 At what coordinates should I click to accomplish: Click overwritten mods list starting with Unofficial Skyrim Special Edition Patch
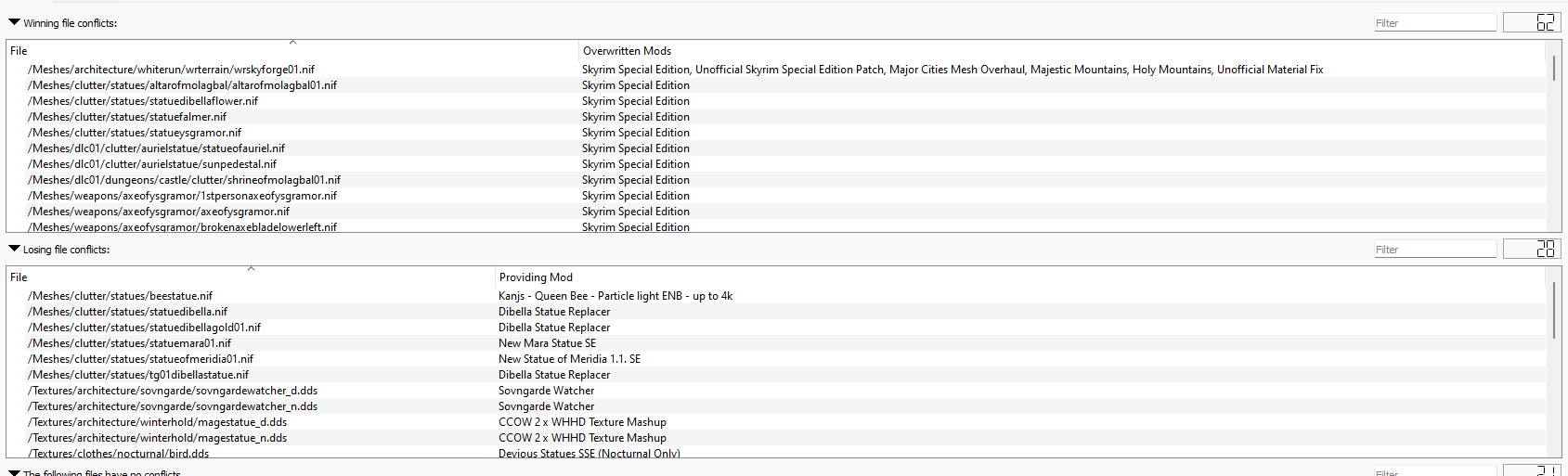pos(952,70)
